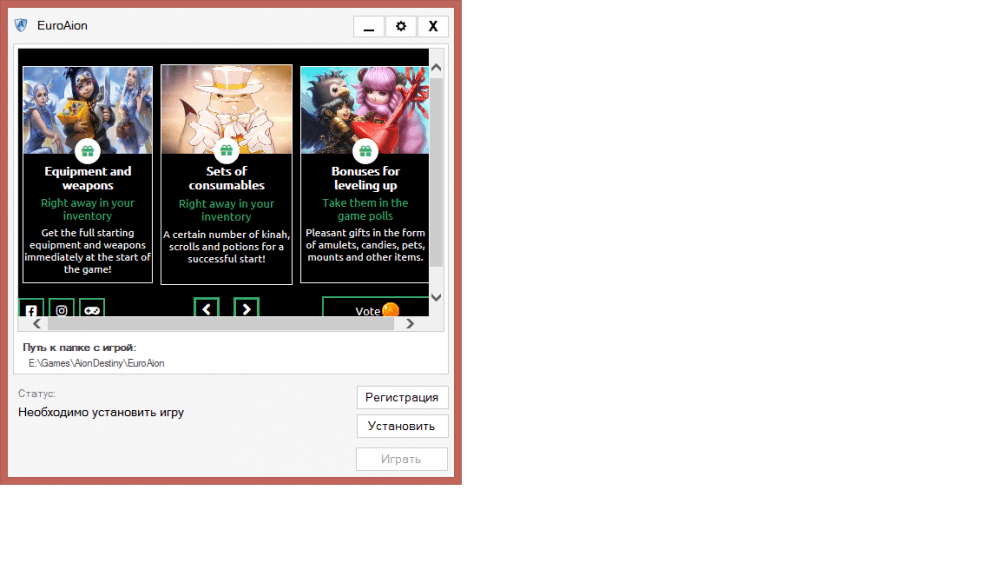
Task: Click the game folder path E:\Games\AionDestiny\EuroAion
Action: click(96, 363)
